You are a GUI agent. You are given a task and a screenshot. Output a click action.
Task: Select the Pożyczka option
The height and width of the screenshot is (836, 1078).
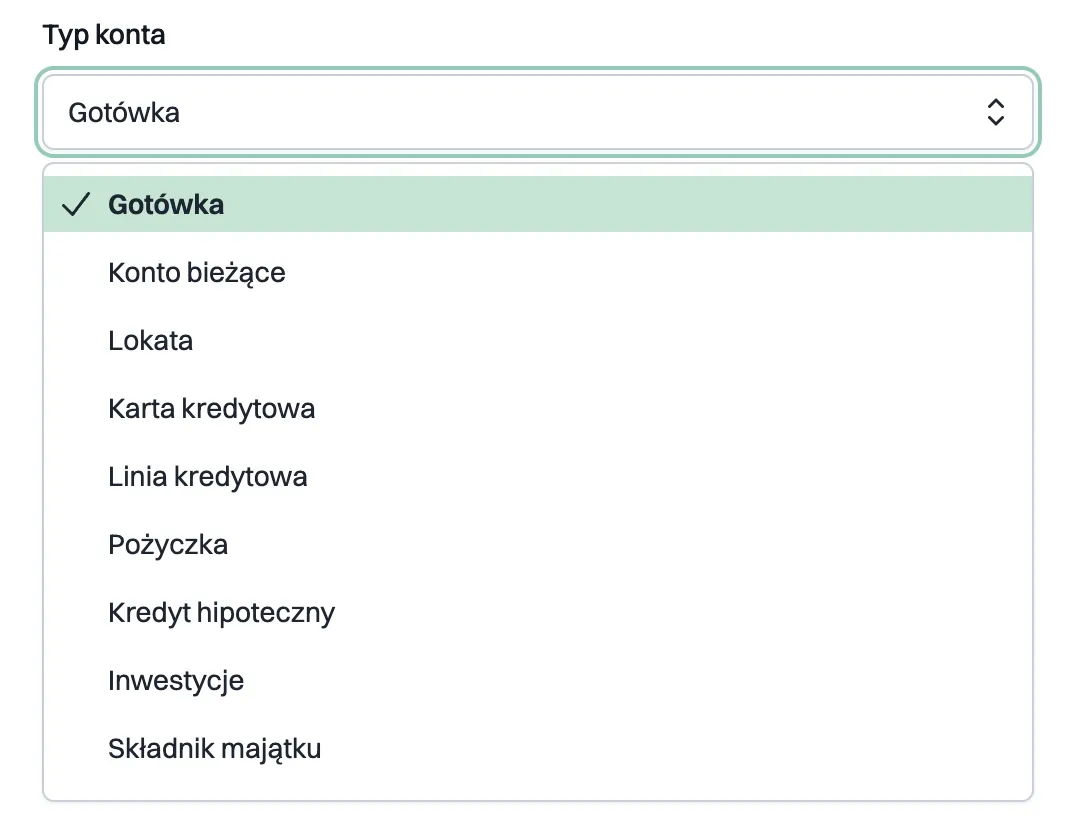[x=168, y=545]
